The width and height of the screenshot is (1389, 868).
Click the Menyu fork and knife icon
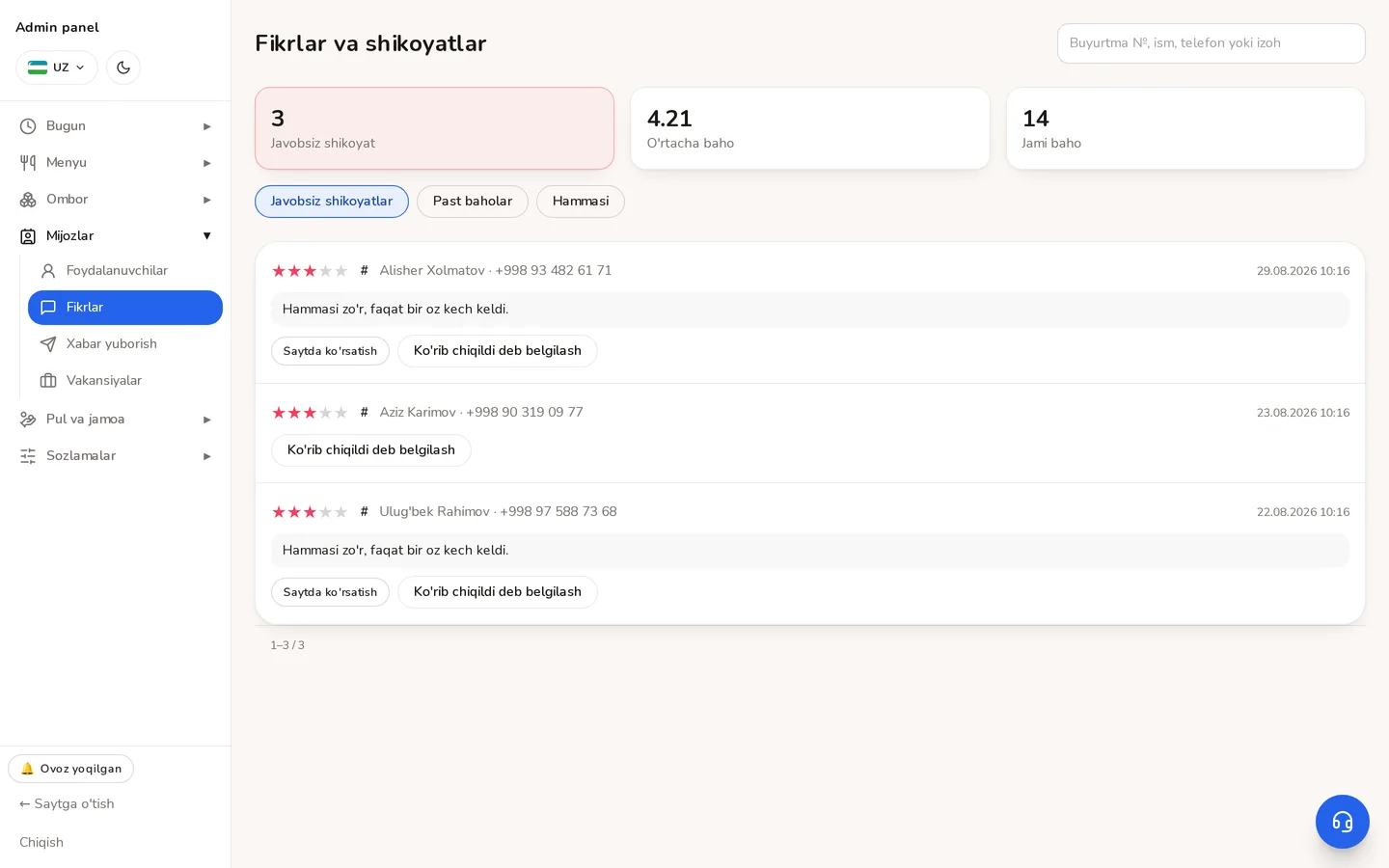pos(28,163)
